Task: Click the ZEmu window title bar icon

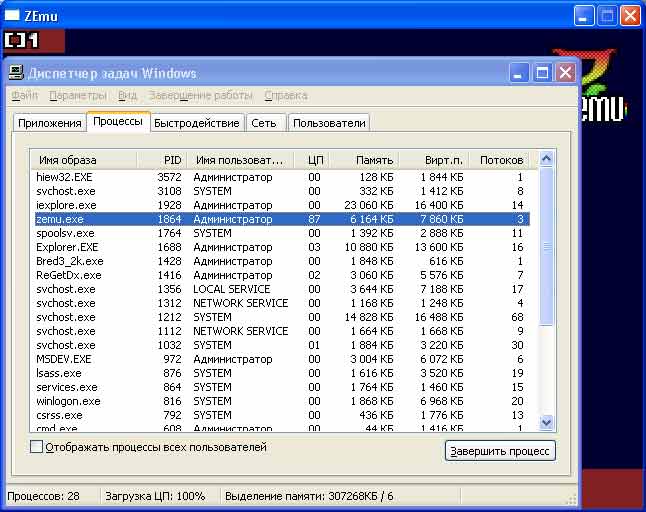Action: (13, 15)
